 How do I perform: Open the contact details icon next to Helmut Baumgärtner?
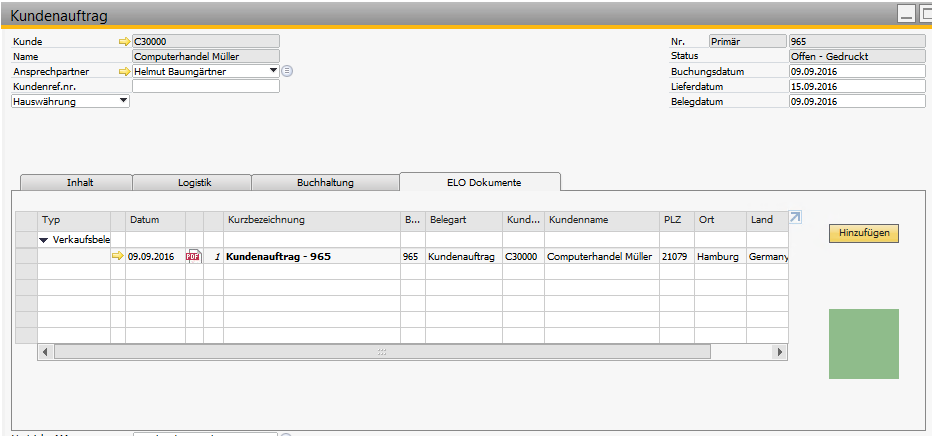click(286, 71)
